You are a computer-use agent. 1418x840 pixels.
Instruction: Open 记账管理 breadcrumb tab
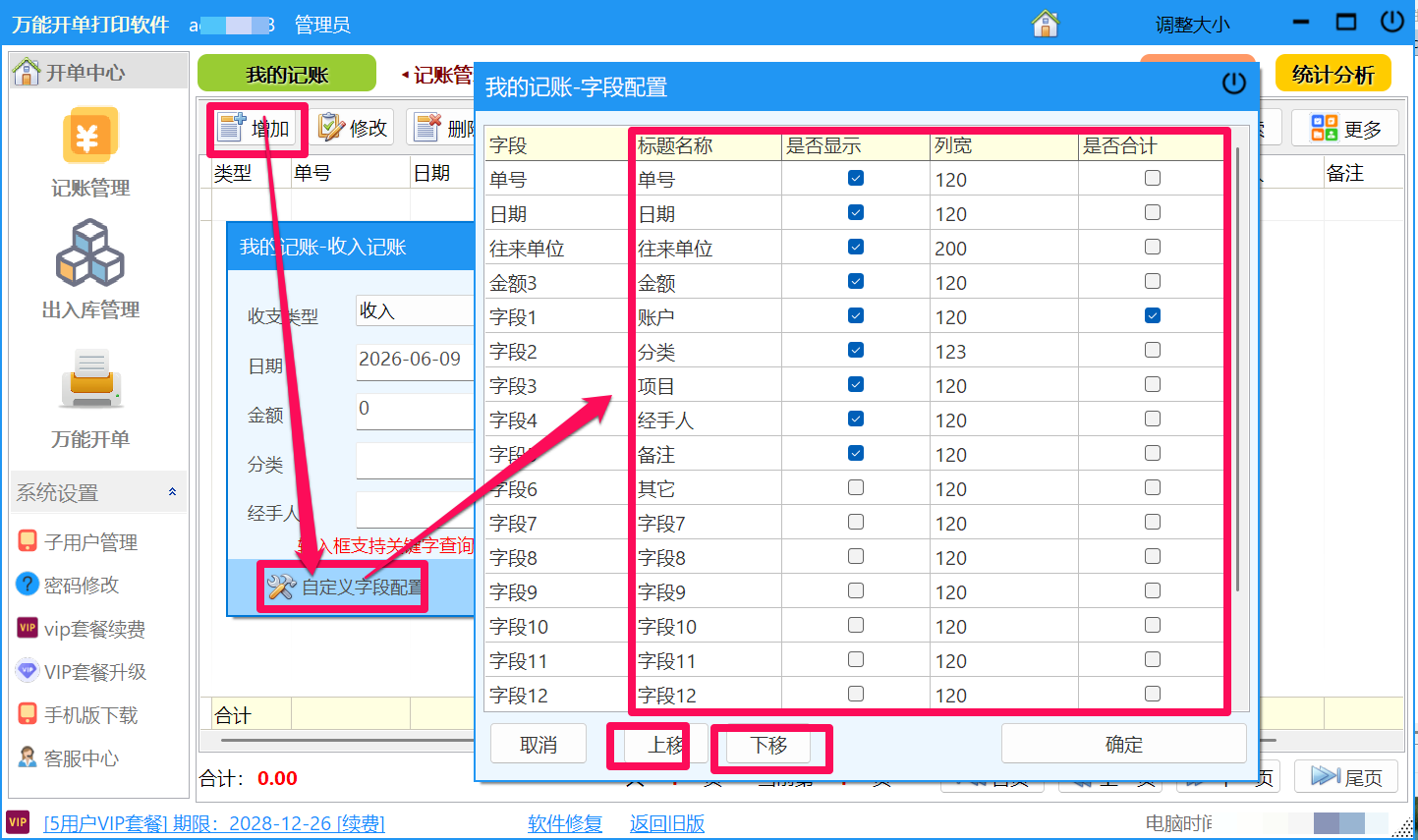(x=439, y=75)
